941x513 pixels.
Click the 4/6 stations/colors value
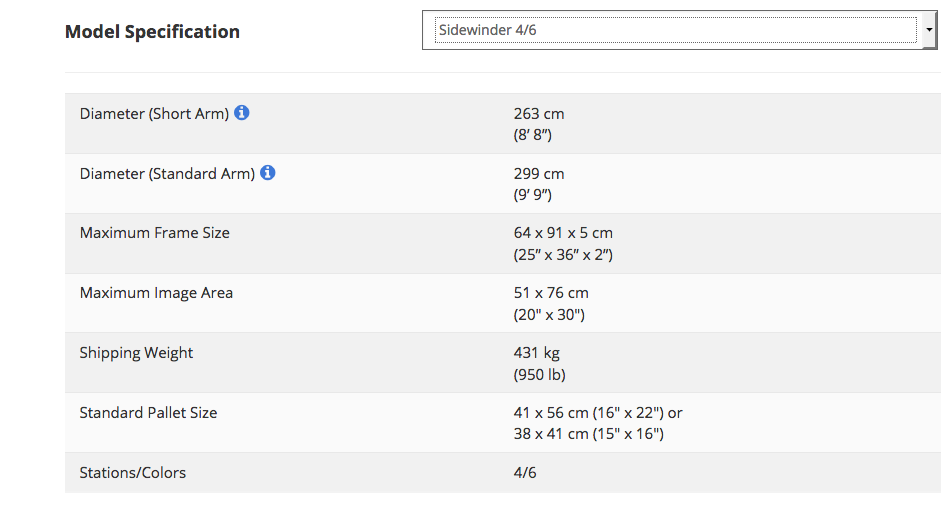tap(525, 473)
